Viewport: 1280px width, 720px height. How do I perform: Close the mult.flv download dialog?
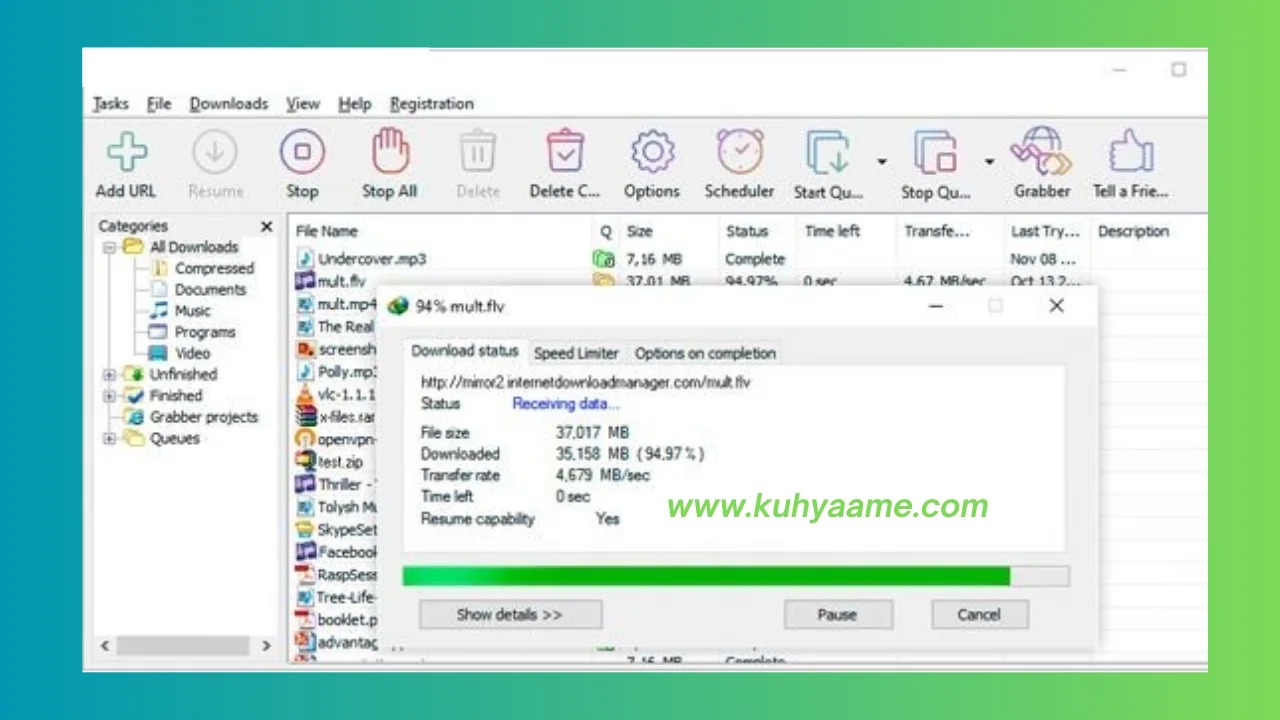[x=1056, y=306]
